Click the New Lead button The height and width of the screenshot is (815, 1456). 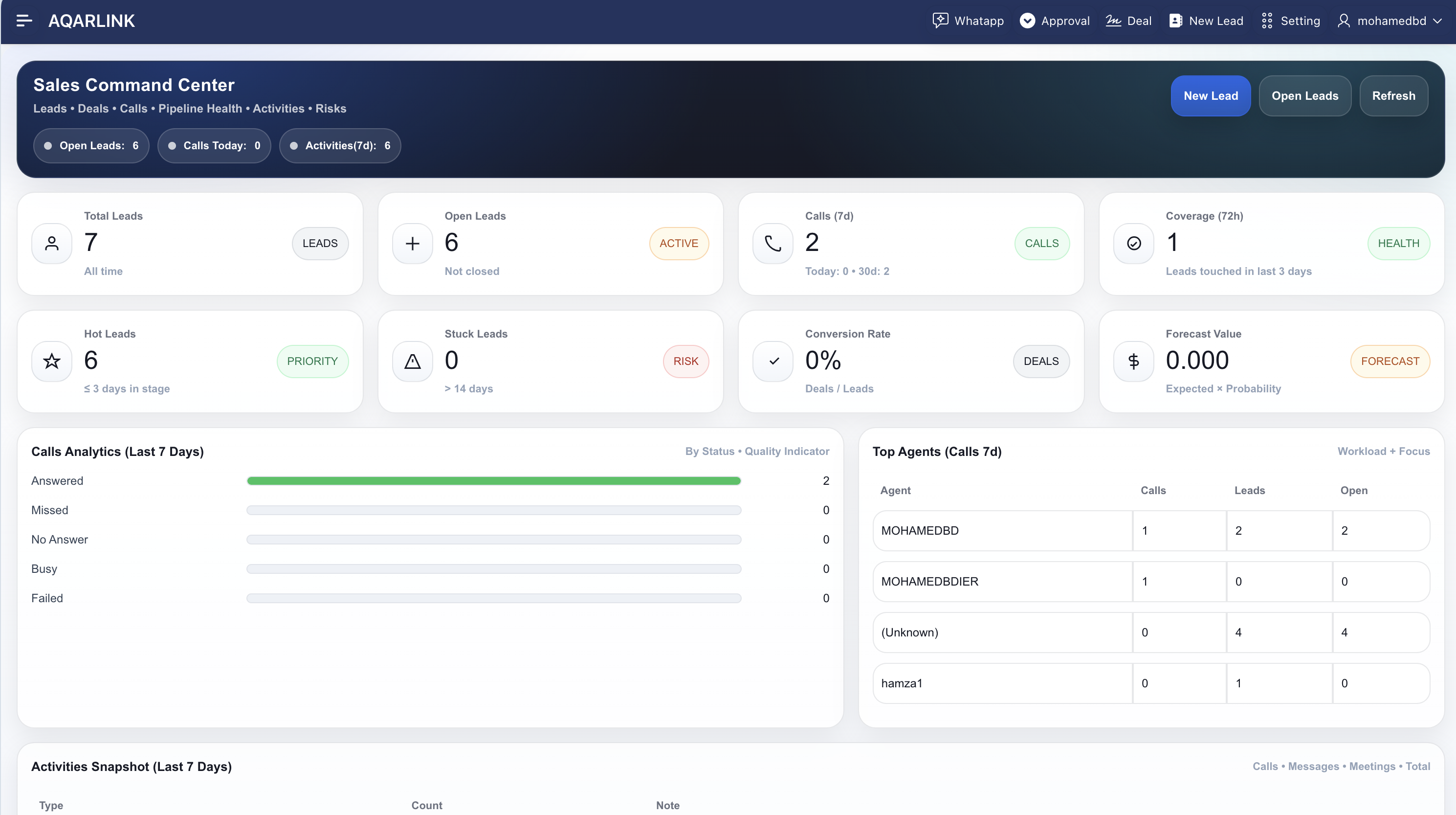(1211, 95)
